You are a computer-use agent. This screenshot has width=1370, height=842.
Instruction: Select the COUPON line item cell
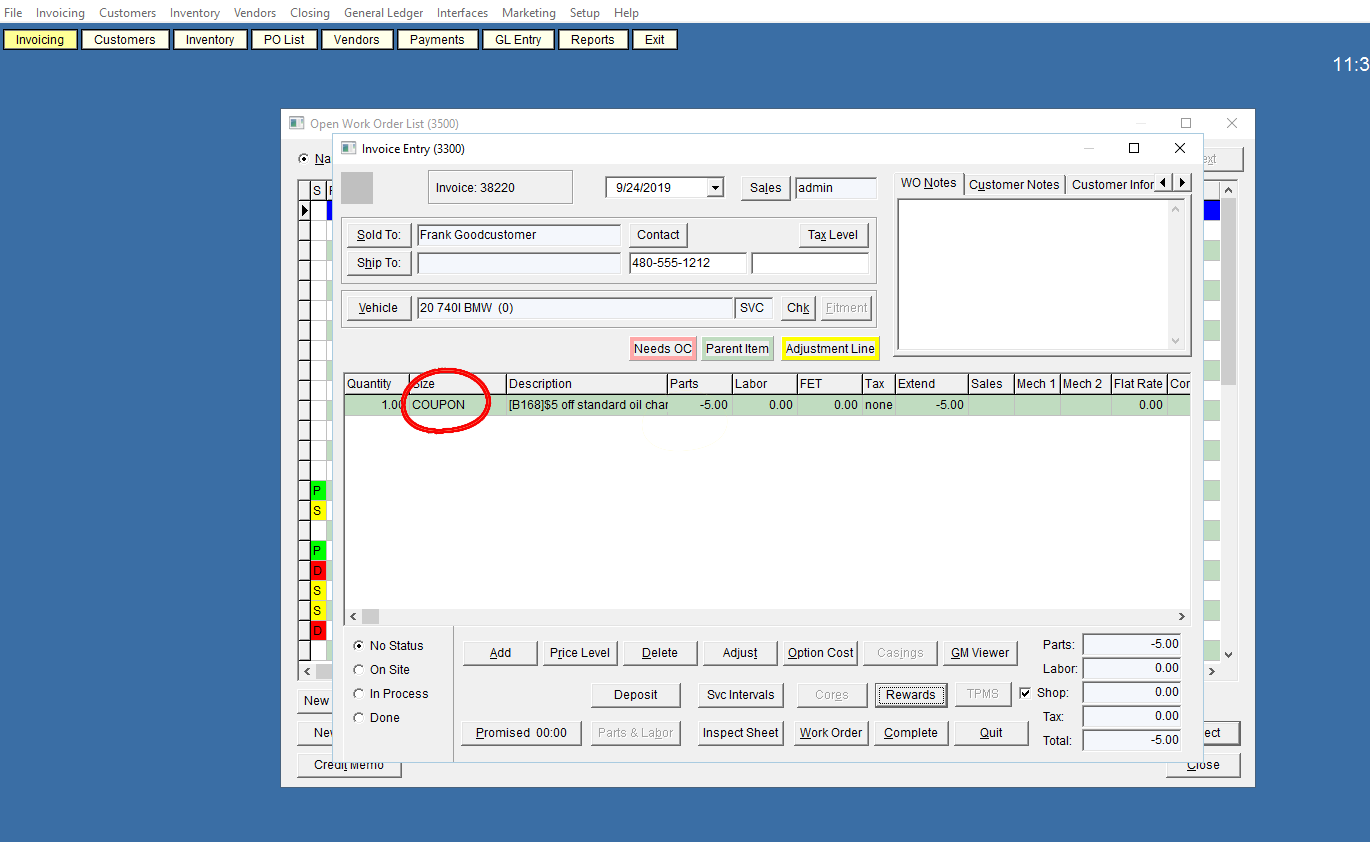[457, 405]
